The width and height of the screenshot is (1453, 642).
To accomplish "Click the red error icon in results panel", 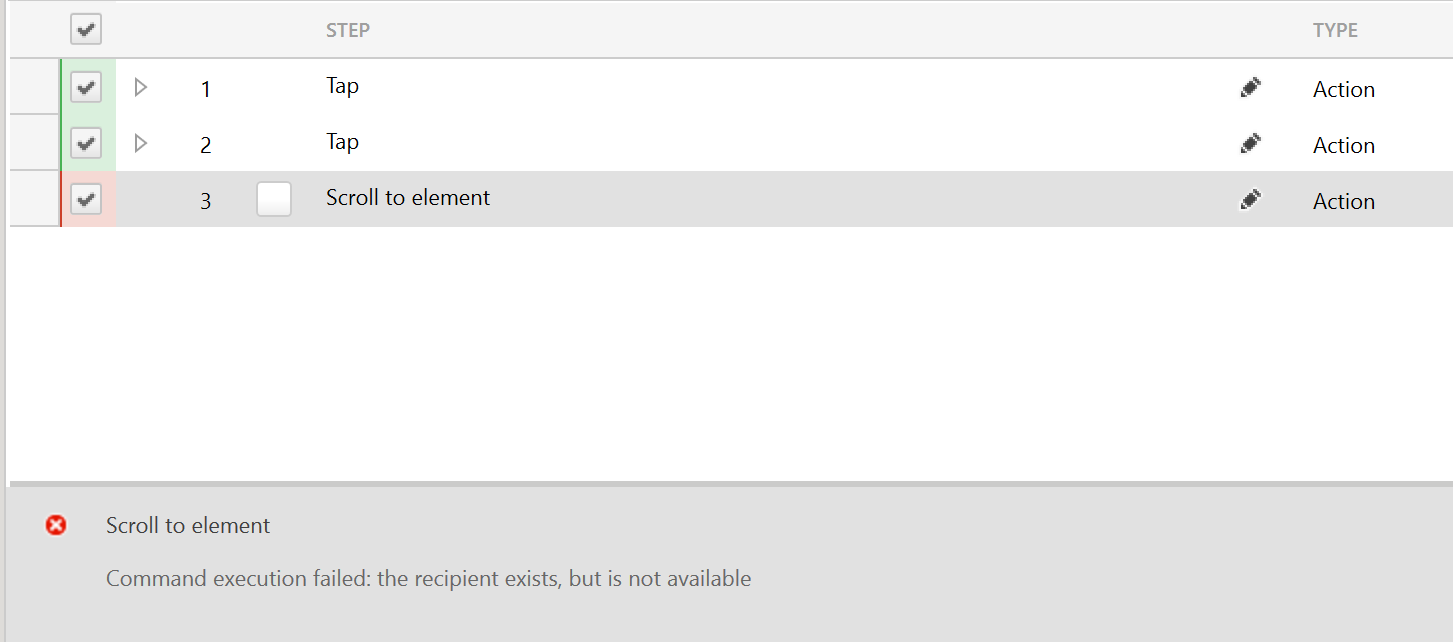I will click(56, 525).
